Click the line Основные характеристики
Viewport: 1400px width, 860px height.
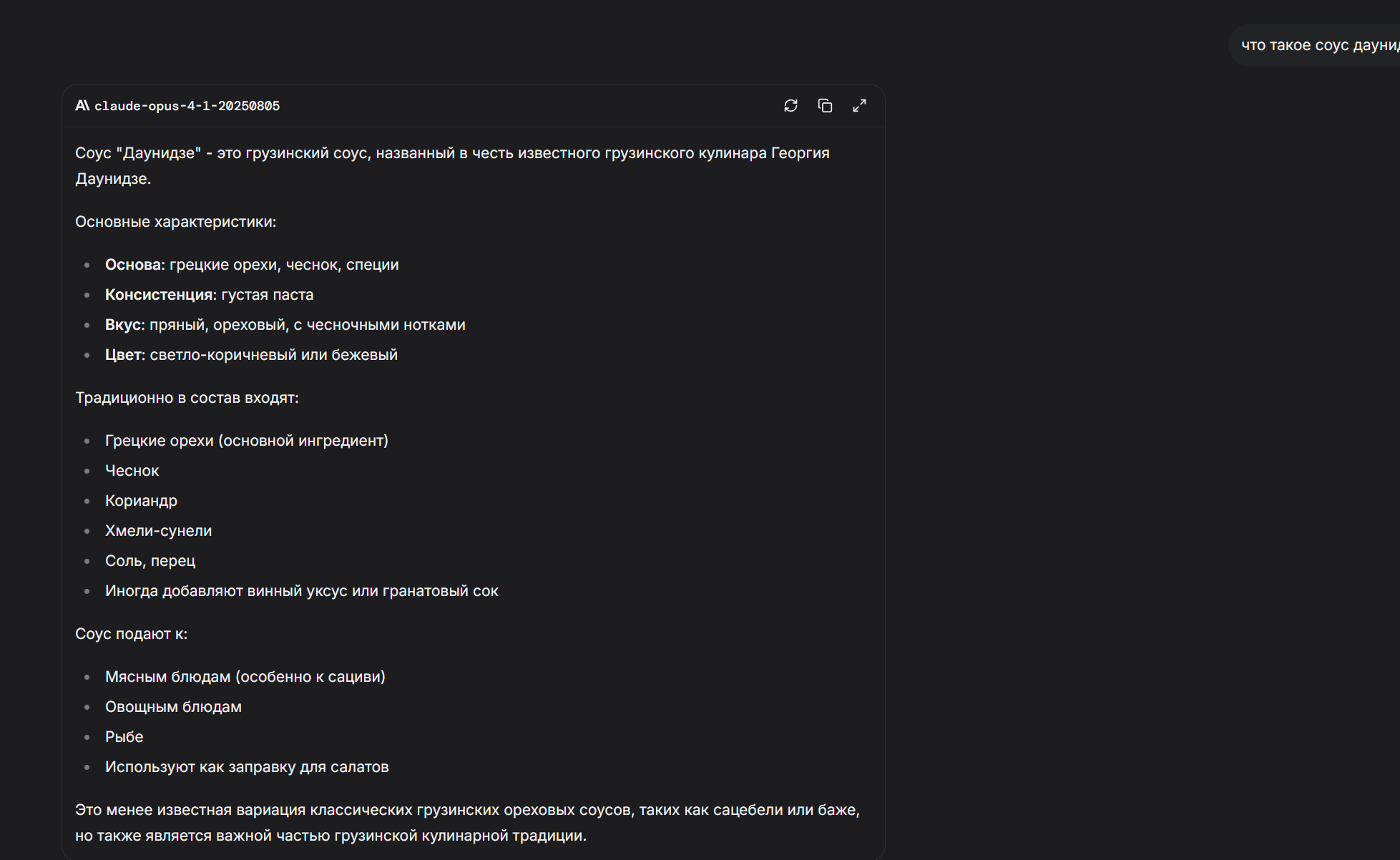pos(175,222)
